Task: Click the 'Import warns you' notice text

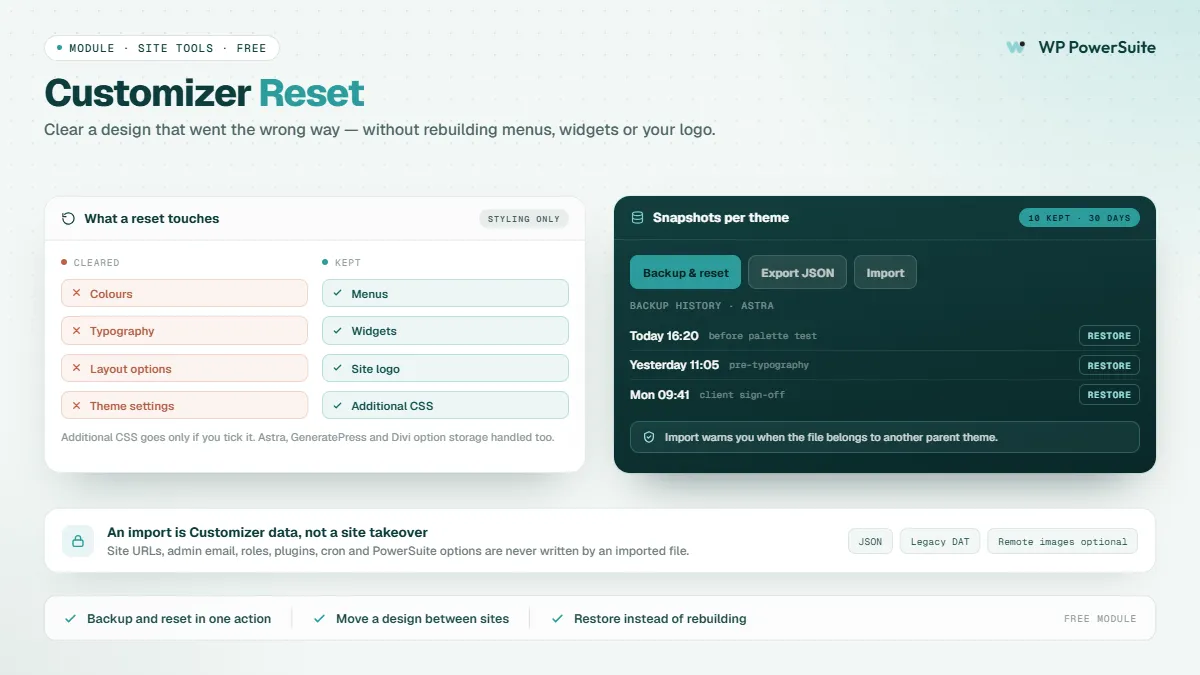Action: (831, 437)
